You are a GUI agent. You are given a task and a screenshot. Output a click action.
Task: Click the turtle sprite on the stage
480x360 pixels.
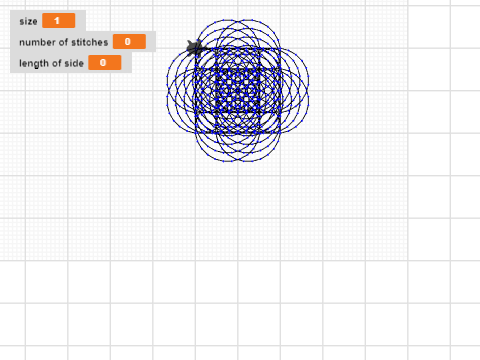coord(194,47)
